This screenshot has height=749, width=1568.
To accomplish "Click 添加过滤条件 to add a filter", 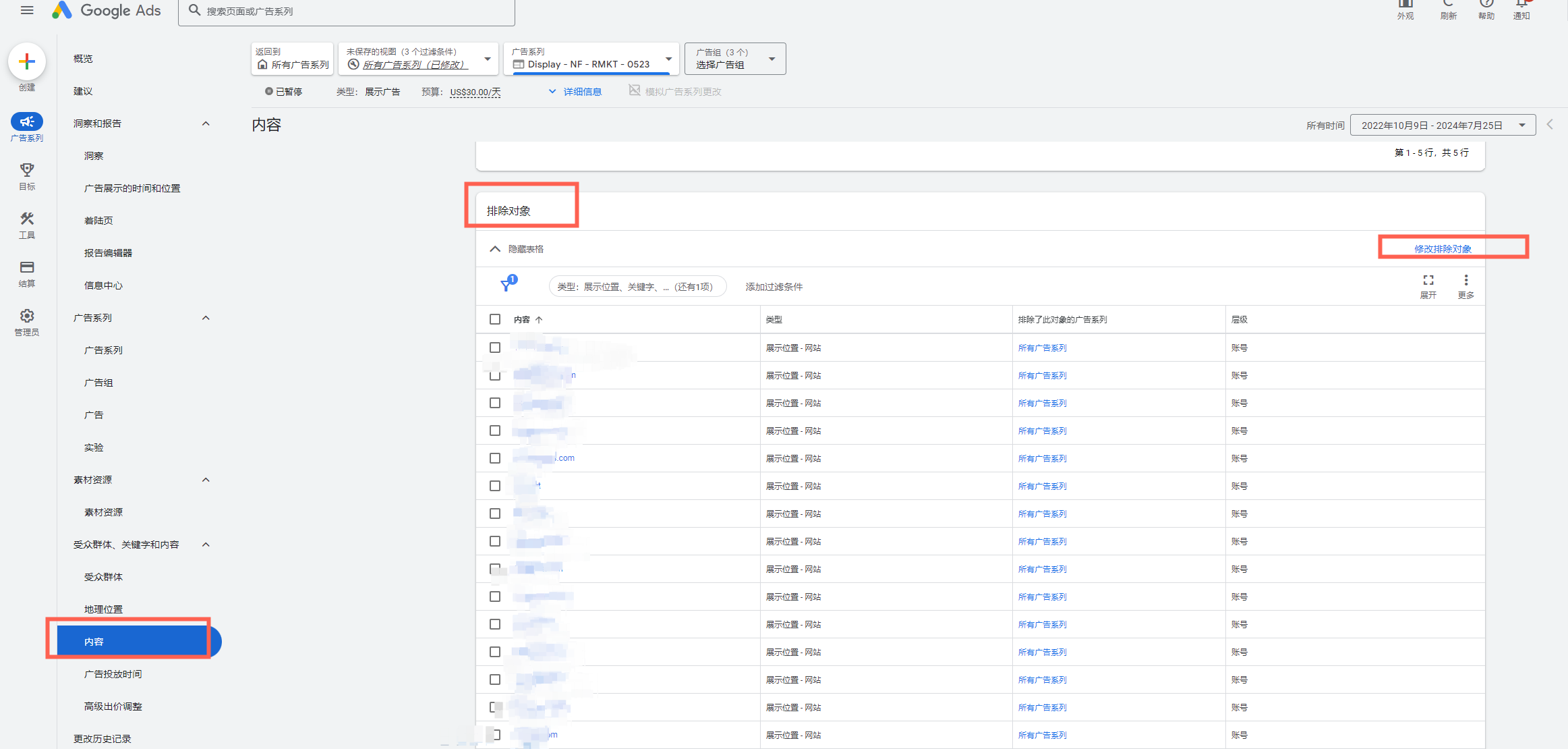I will (x=775, y=286).
